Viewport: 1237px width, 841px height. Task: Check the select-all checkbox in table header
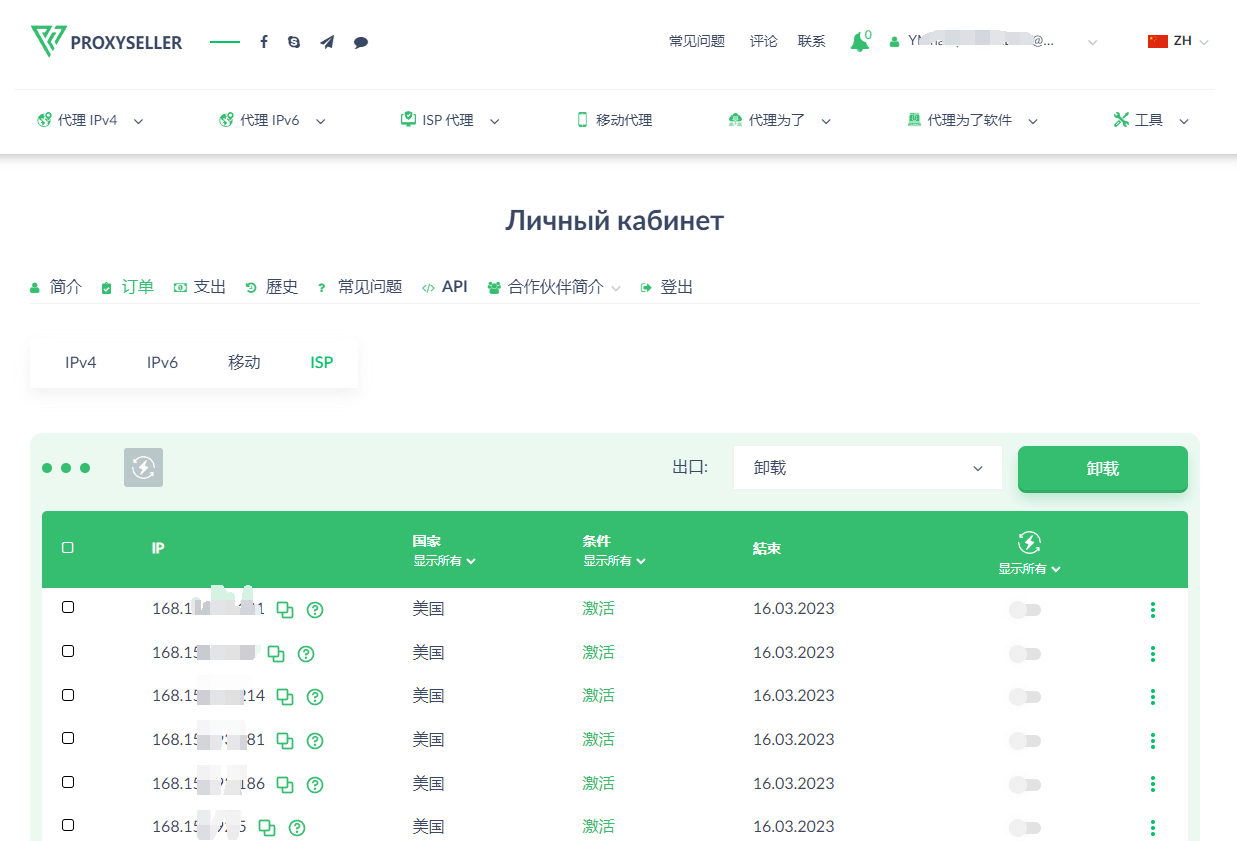(68, 548)
